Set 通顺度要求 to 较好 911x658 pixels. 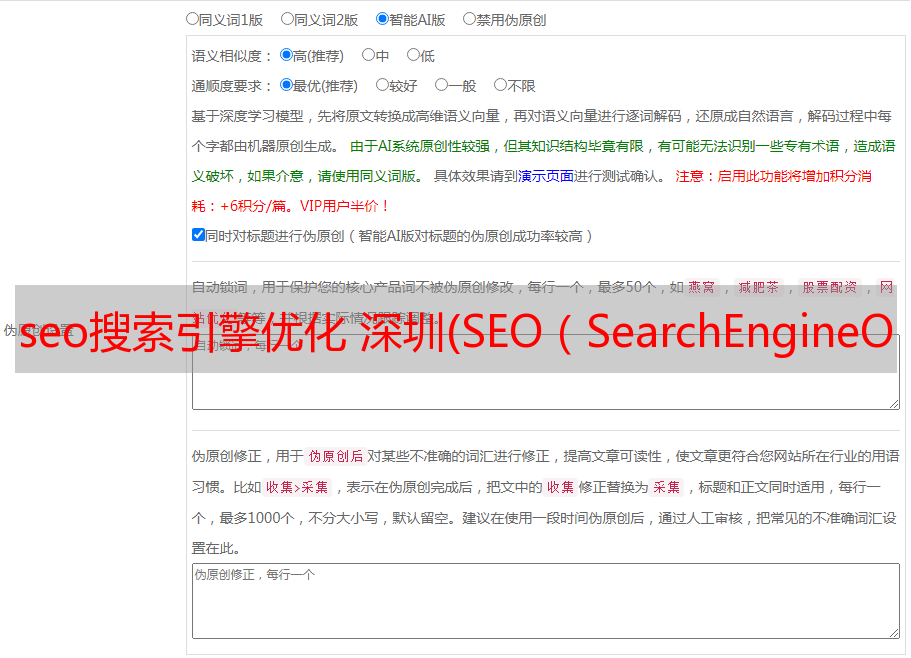tap(382, 85)
